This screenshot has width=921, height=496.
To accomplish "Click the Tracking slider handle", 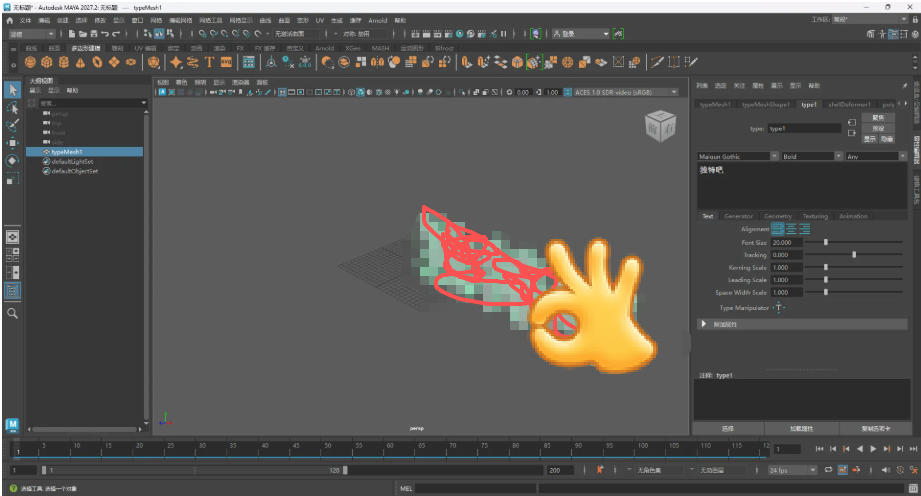I will click(x=854, y=254).
